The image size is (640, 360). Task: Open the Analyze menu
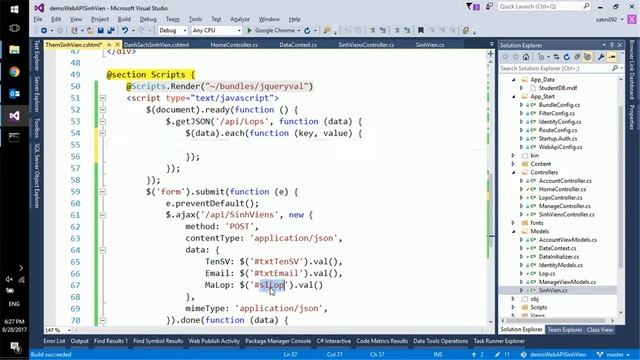[x=240, y=19]
